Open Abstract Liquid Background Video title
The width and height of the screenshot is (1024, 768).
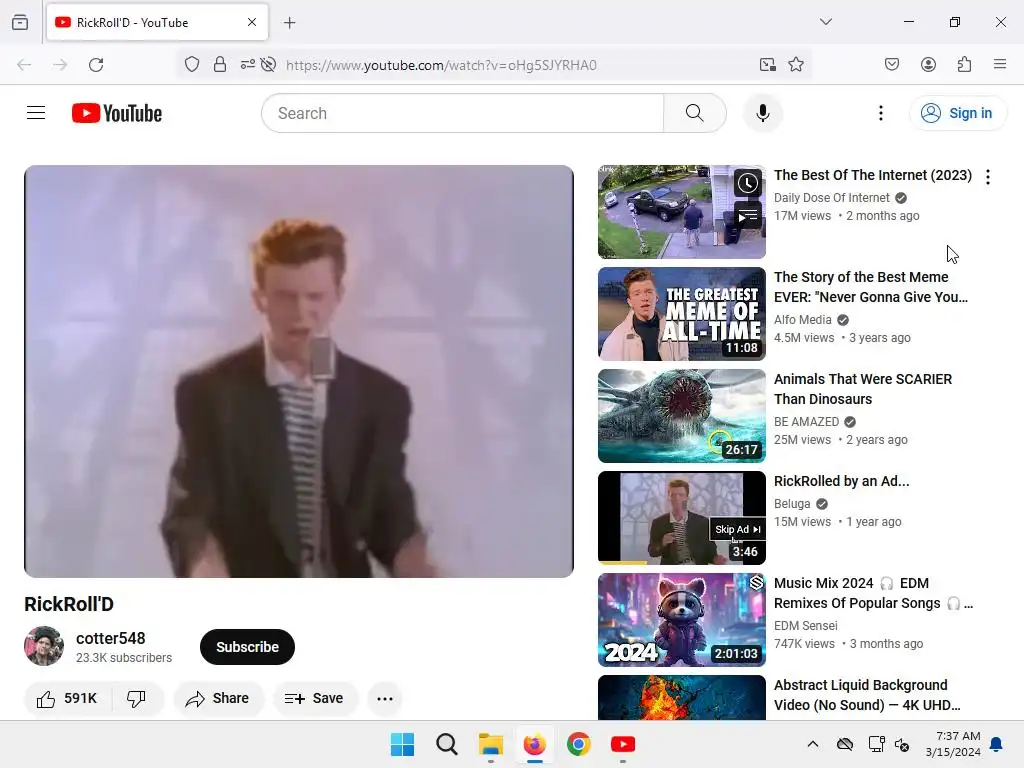coord(867,695)
